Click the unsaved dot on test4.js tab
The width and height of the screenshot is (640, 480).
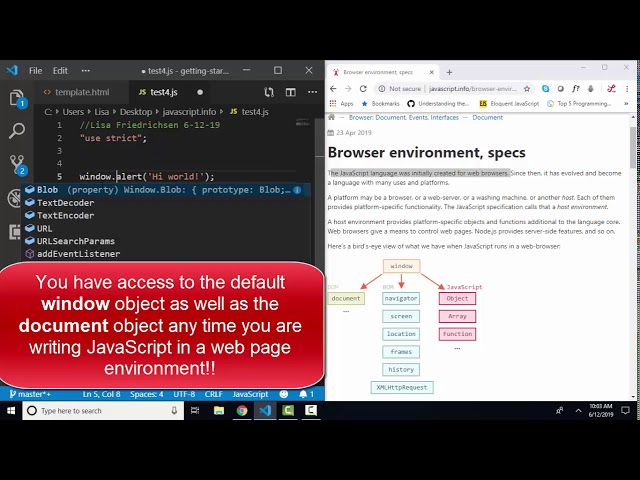tap(200, 92)
